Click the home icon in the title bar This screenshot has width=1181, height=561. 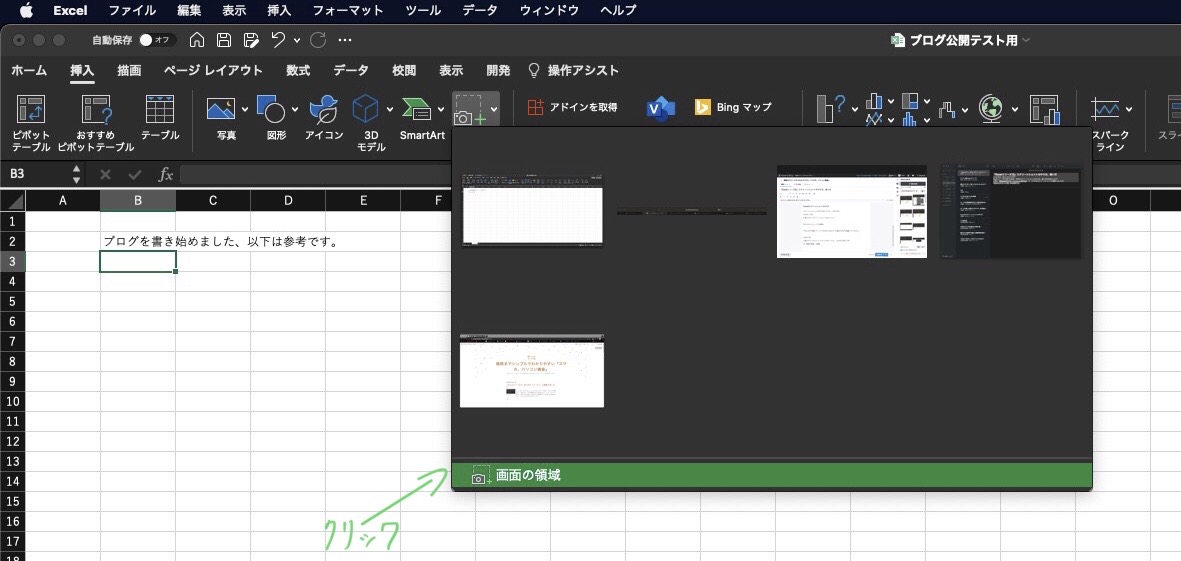pos(197,40)
